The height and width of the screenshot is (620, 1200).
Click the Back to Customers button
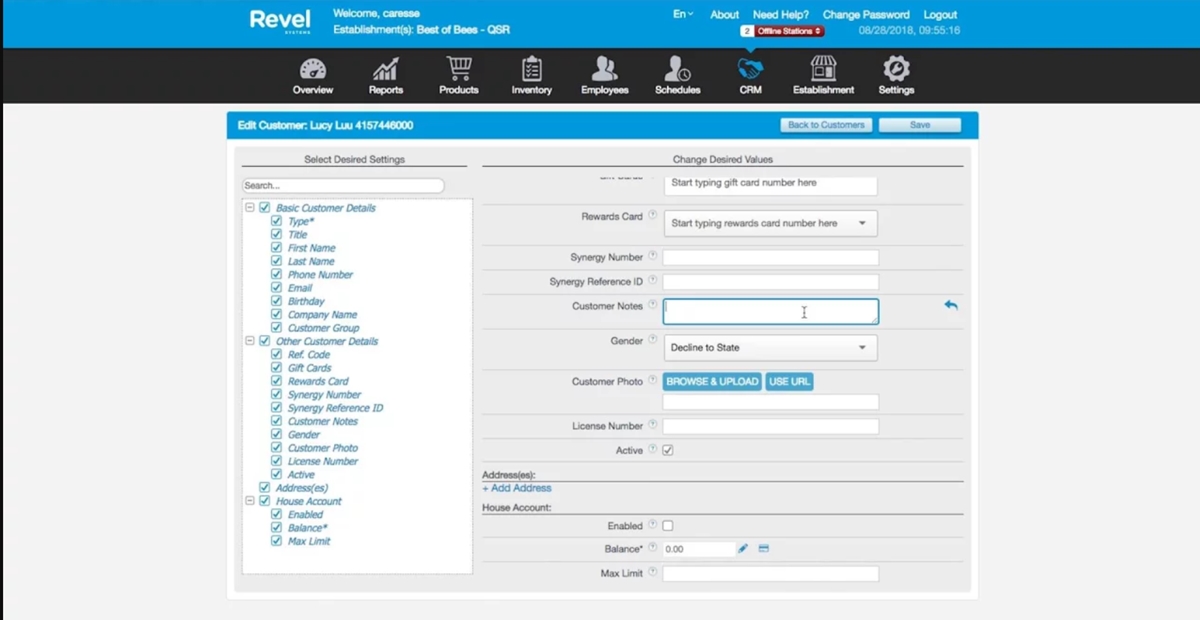click(826, 125)
